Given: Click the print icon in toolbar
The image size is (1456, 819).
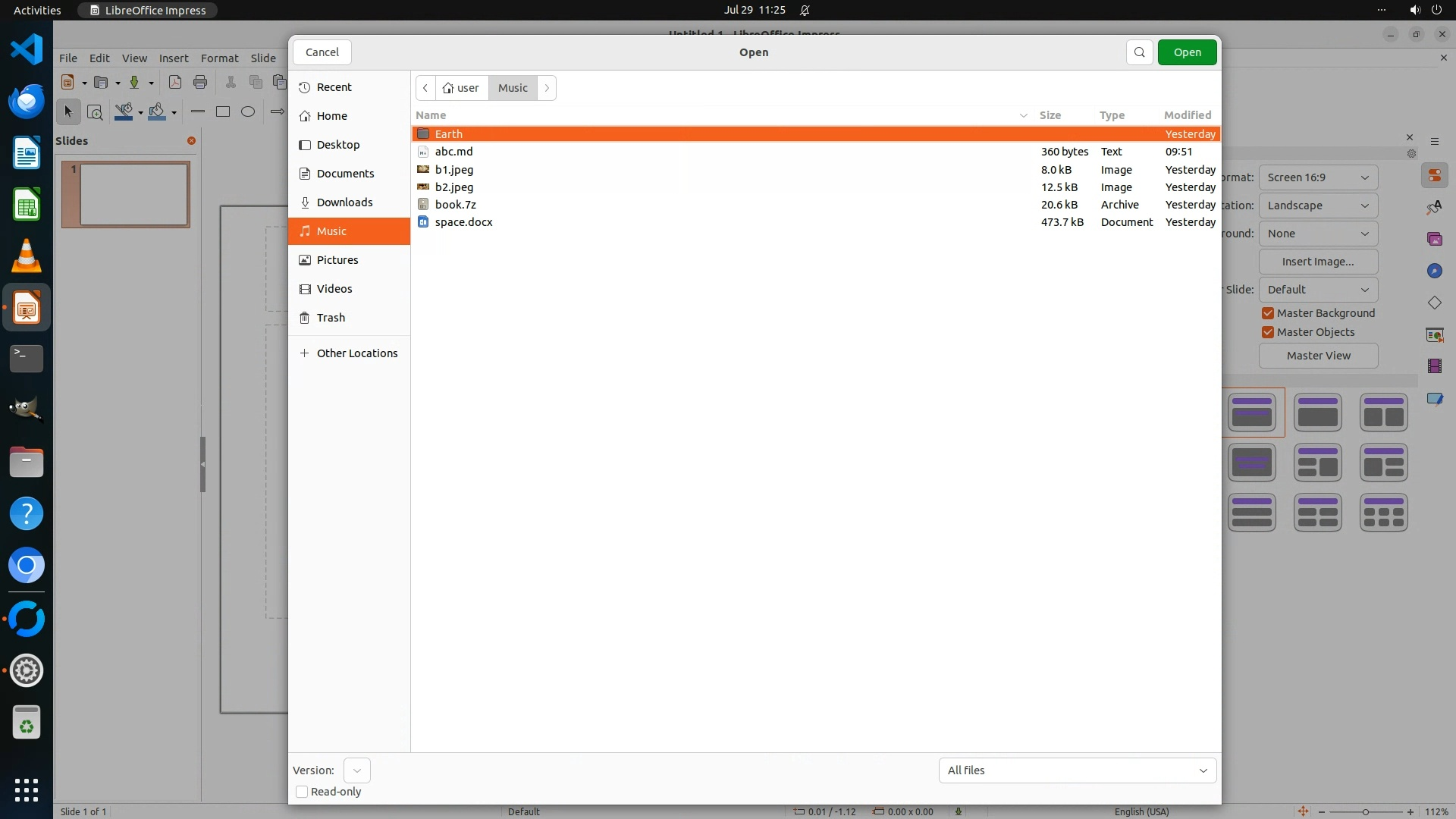Looking at the screenshot, I should (200, 82).
